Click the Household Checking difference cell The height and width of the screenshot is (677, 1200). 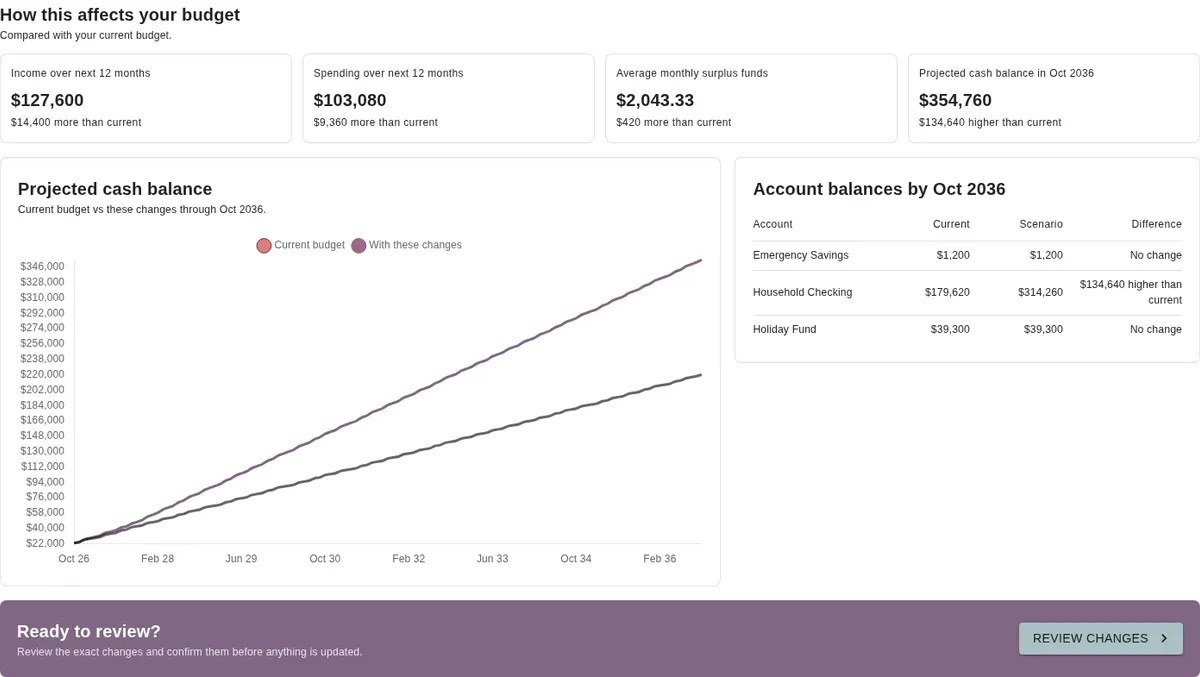point(1131,292)
